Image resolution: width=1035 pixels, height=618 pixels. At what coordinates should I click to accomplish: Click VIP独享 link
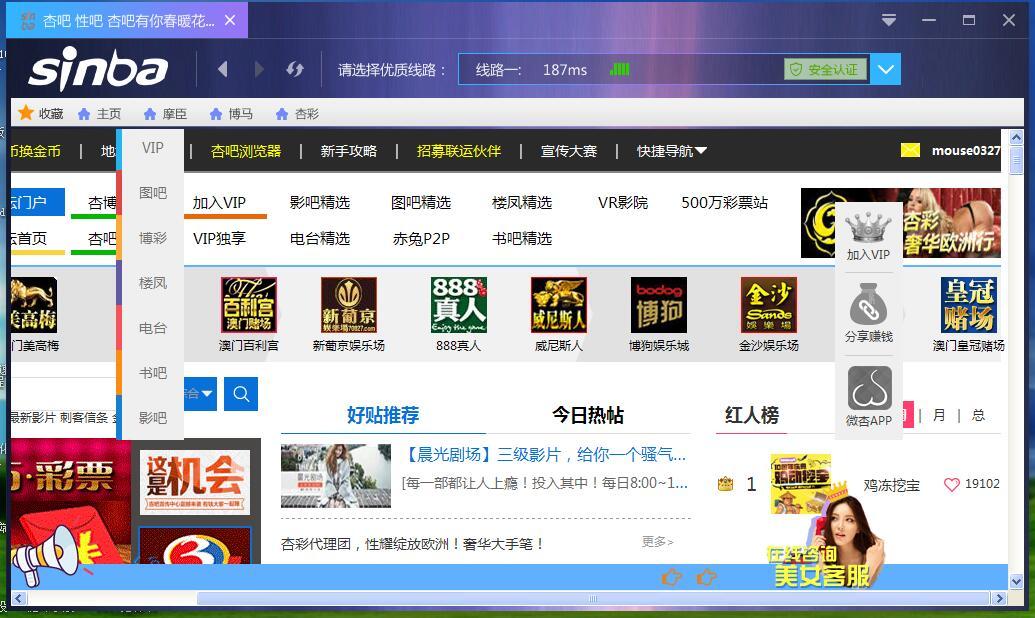(219, 238)
